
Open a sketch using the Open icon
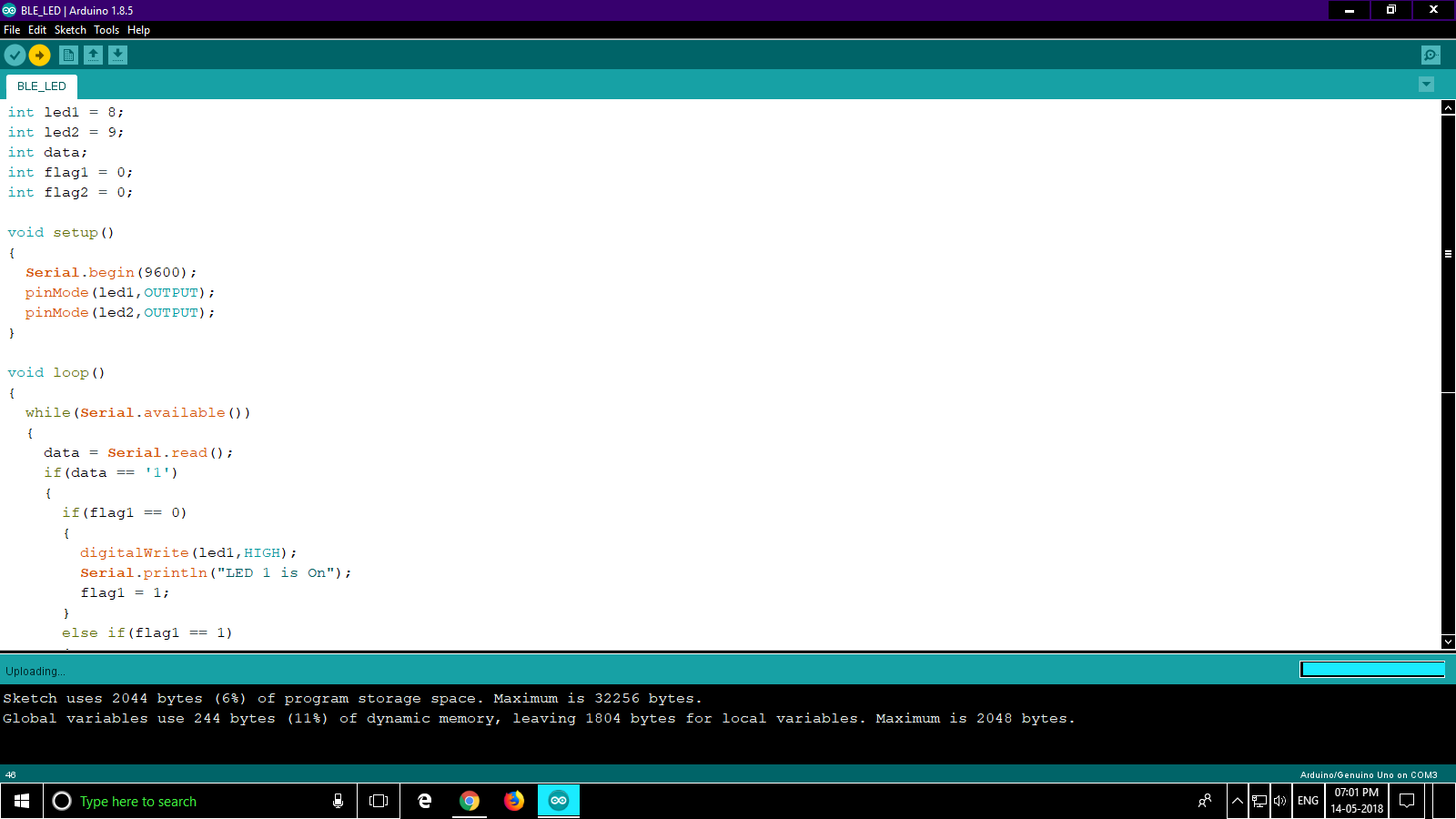pyautogui.click(x=93, y=56)
